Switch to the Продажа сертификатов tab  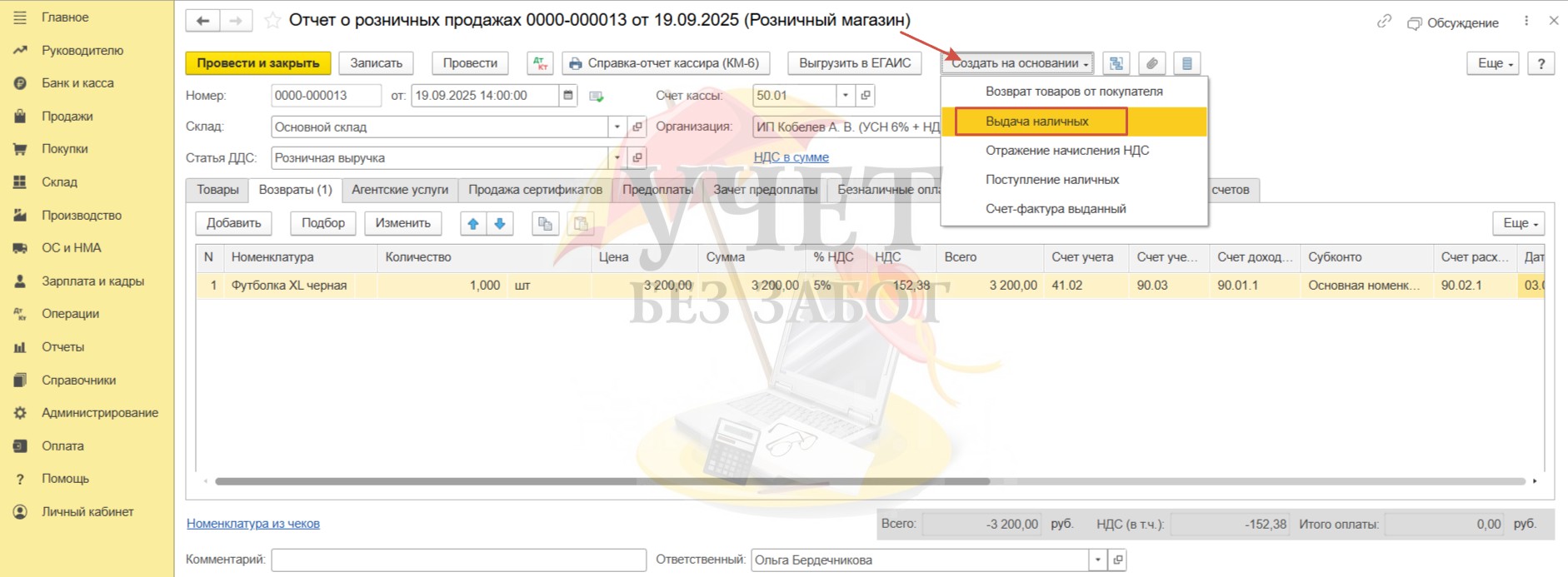coord(535,190)
